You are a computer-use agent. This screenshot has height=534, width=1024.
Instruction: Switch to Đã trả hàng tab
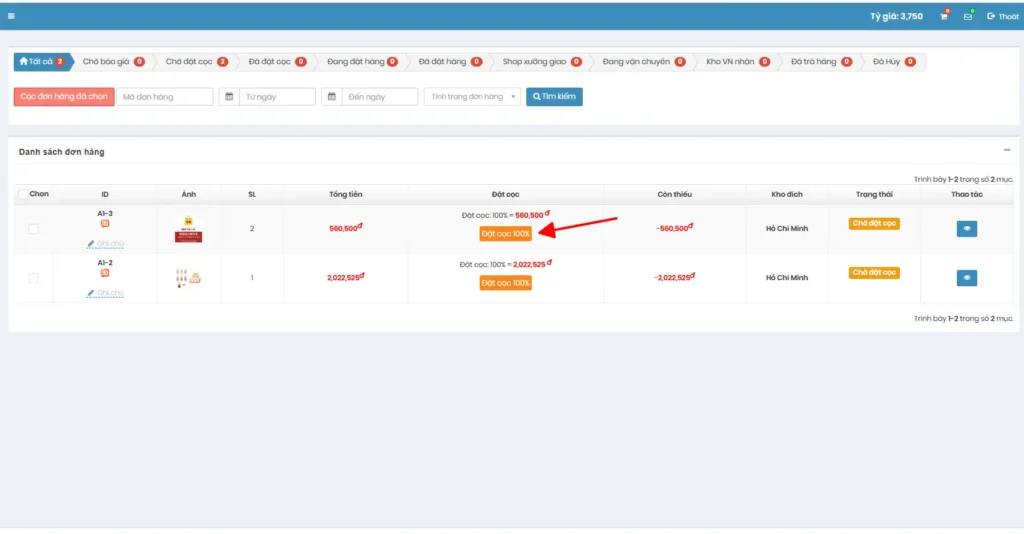coord(822,61)
